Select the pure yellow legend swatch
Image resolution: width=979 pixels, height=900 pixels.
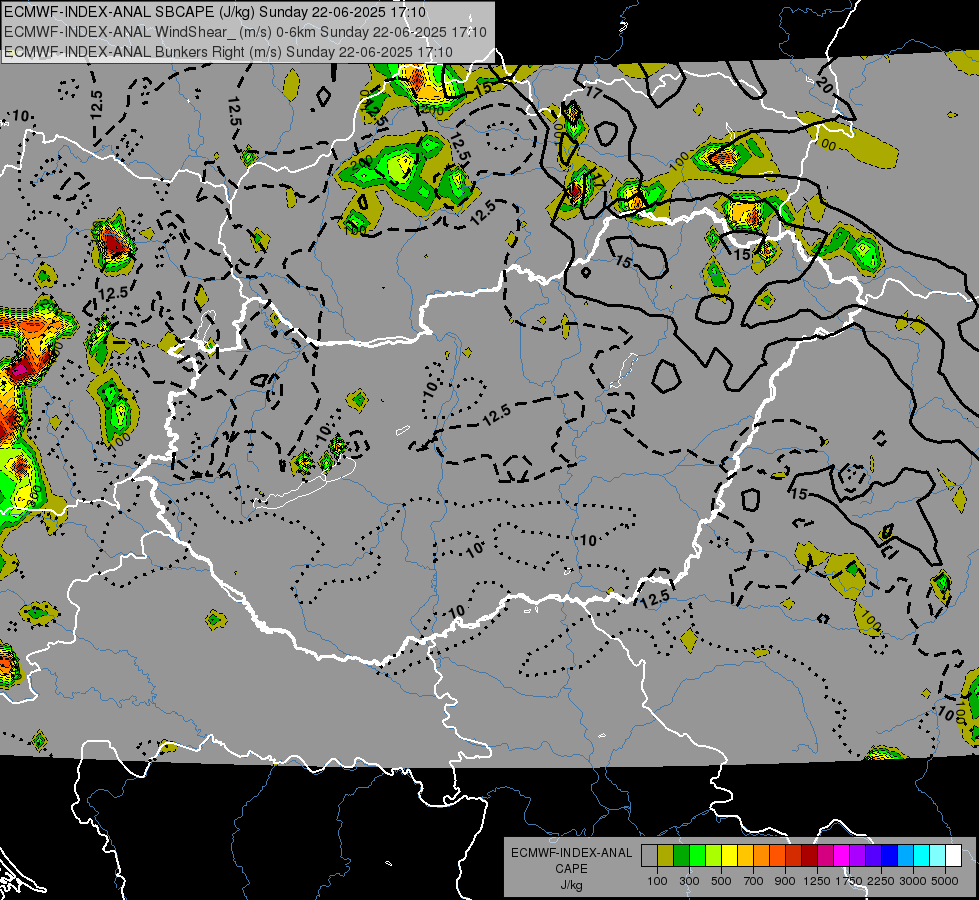click(729, 855)
